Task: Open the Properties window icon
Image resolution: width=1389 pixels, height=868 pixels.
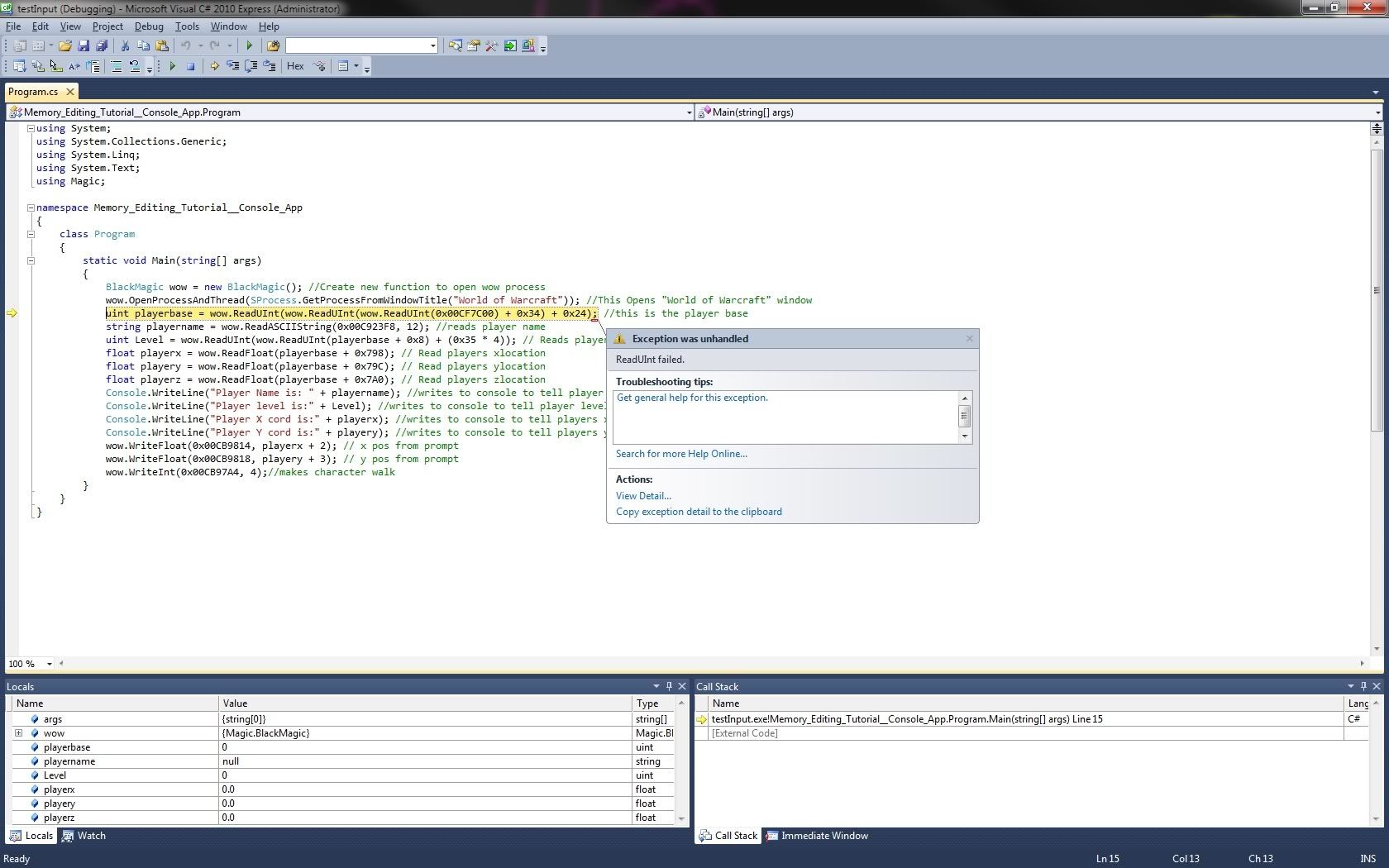Action: (x=474, y=45)
